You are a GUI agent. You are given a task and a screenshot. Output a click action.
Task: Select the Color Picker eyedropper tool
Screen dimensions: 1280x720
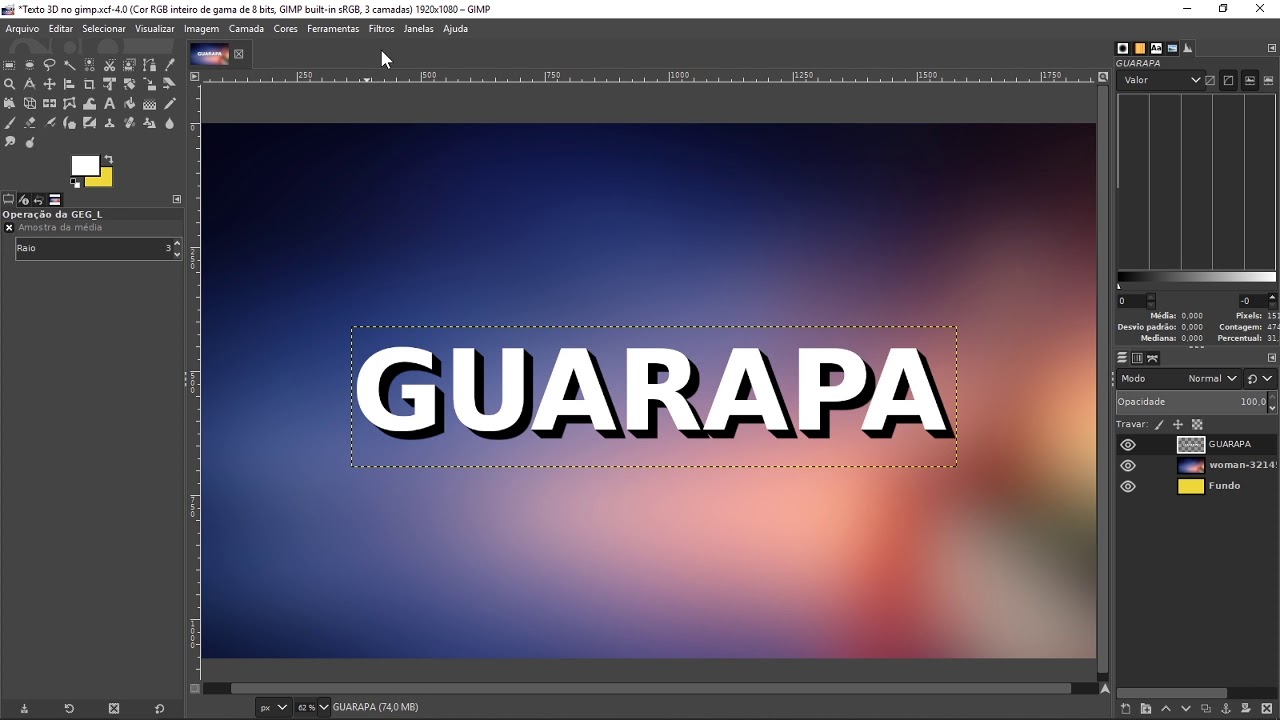point(169,65)
